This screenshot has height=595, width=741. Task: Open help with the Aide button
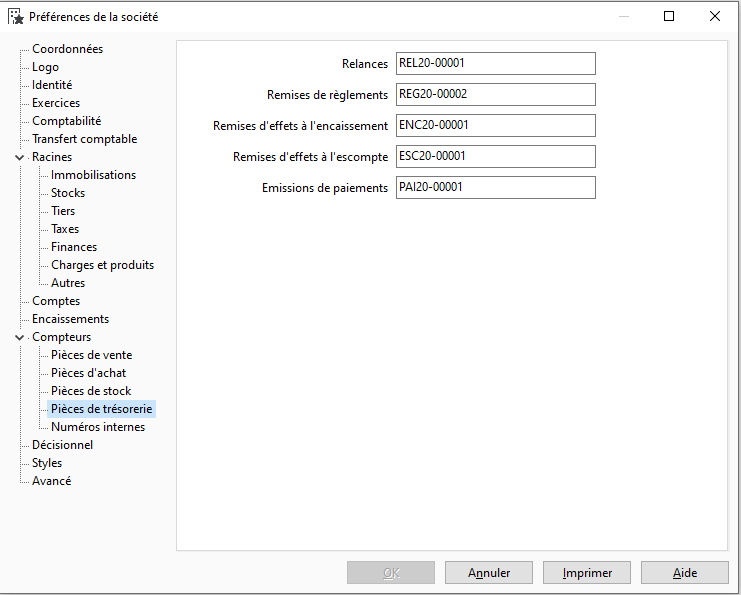(685, 573)
